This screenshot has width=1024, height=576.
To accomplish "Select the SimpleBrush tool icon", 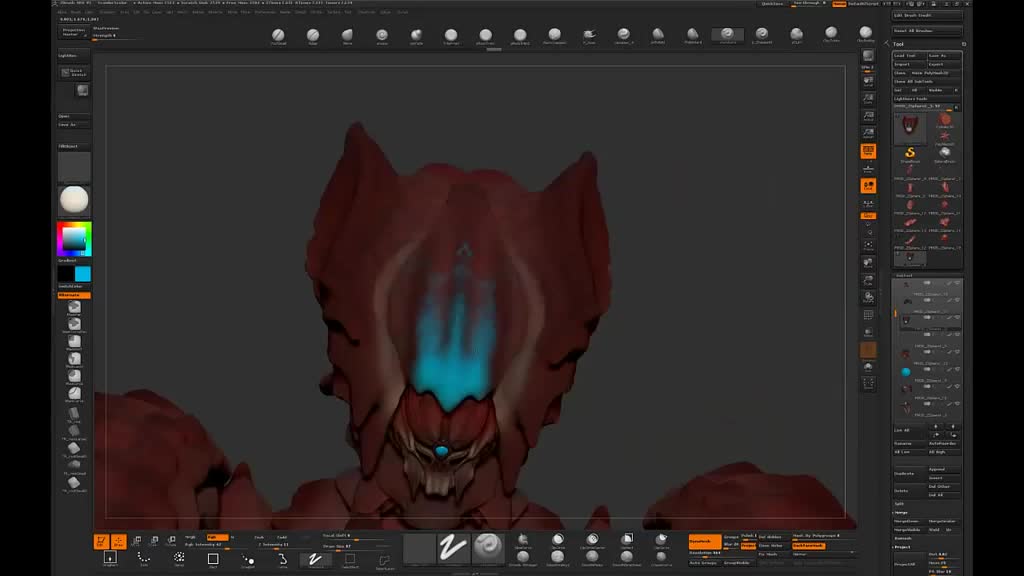I will click(x=910, y=154).
